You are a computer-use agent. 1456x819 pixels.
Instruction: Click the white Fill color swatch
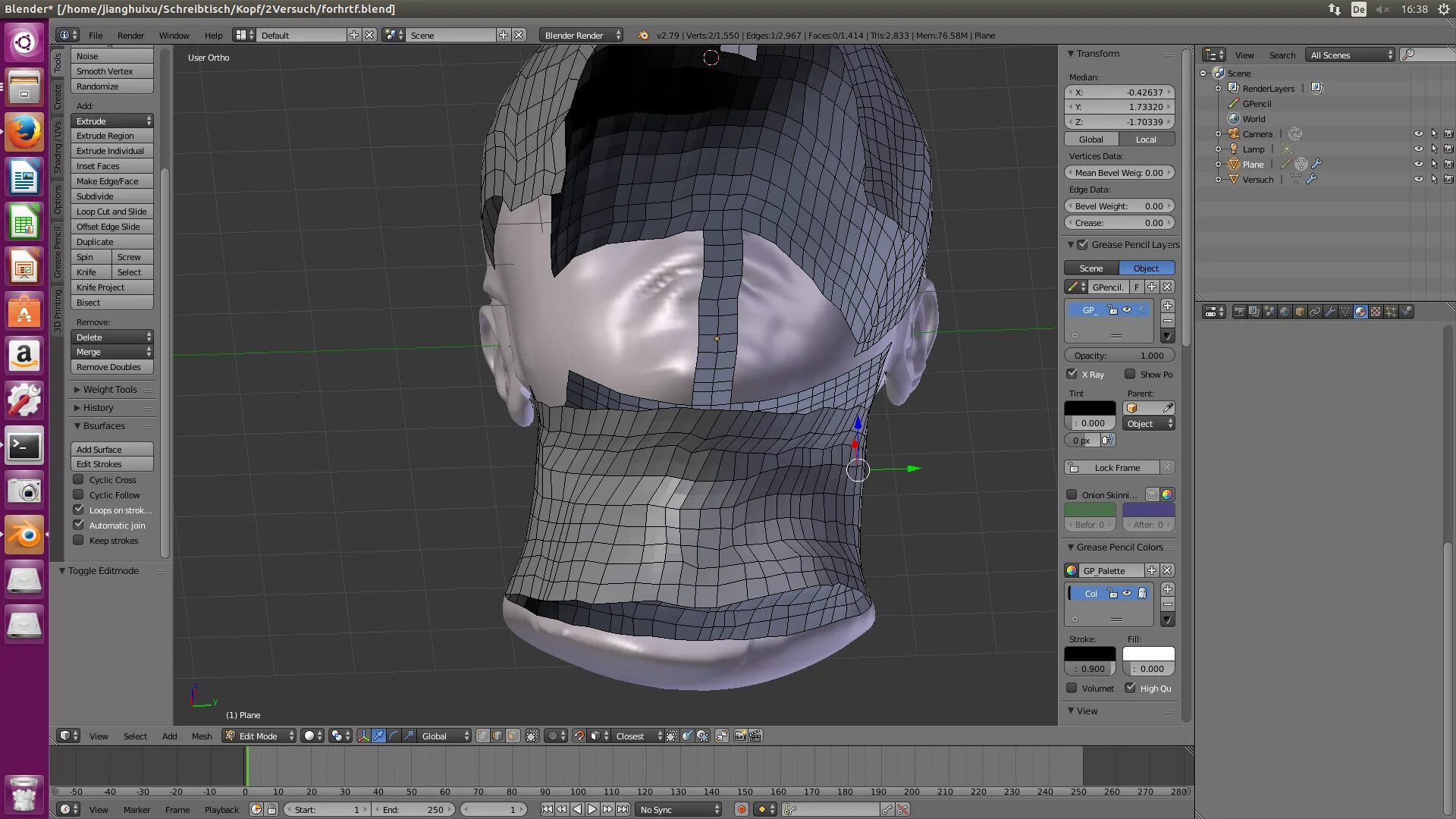(1148, 654)
